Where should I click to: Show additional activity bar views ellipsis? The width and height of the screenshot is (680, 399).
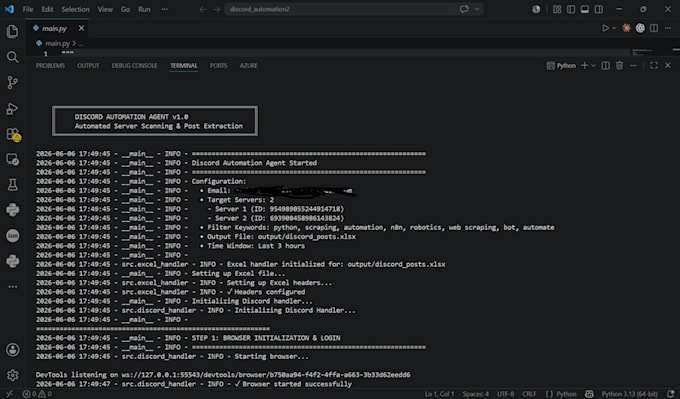(x=13, y=286)
